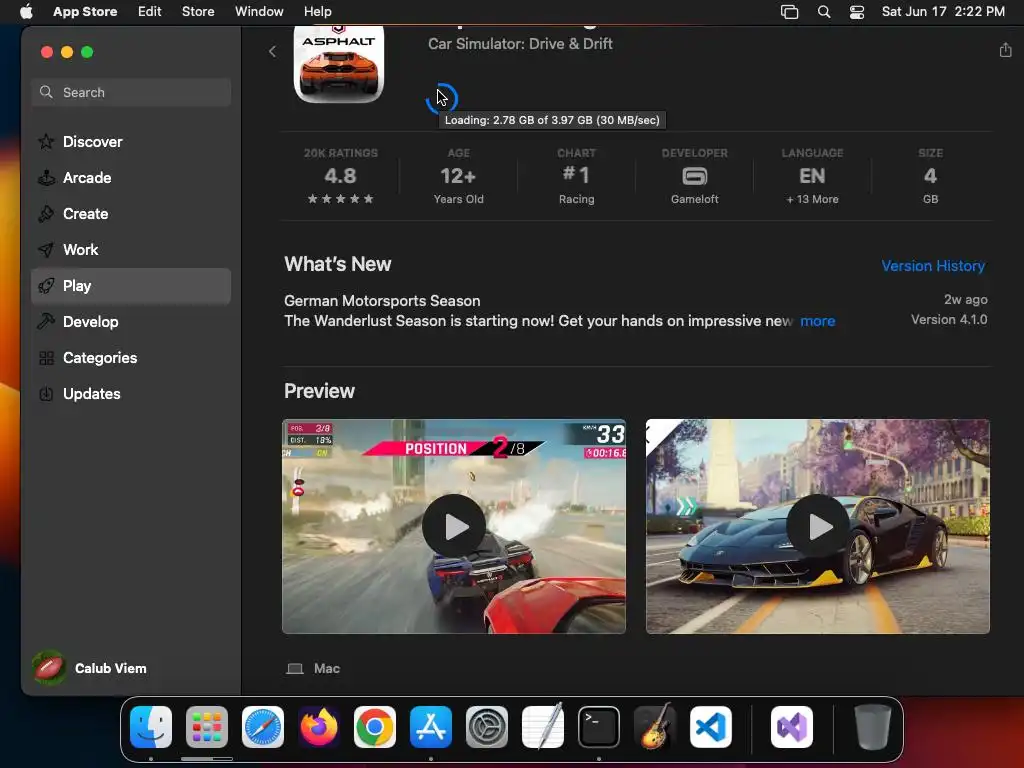Click App Store icon in Dock
The image size is (1024, 768).
point(431,727)
